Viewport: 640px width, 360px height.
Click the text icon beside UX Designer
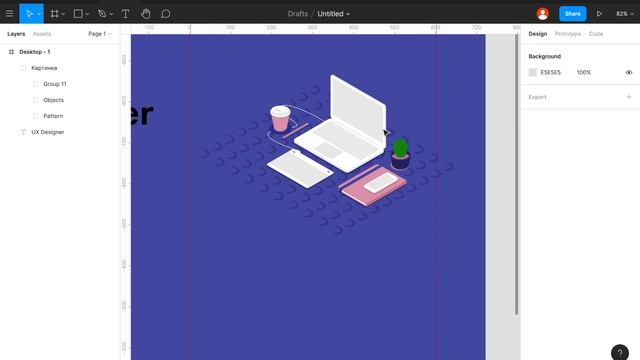23,132
